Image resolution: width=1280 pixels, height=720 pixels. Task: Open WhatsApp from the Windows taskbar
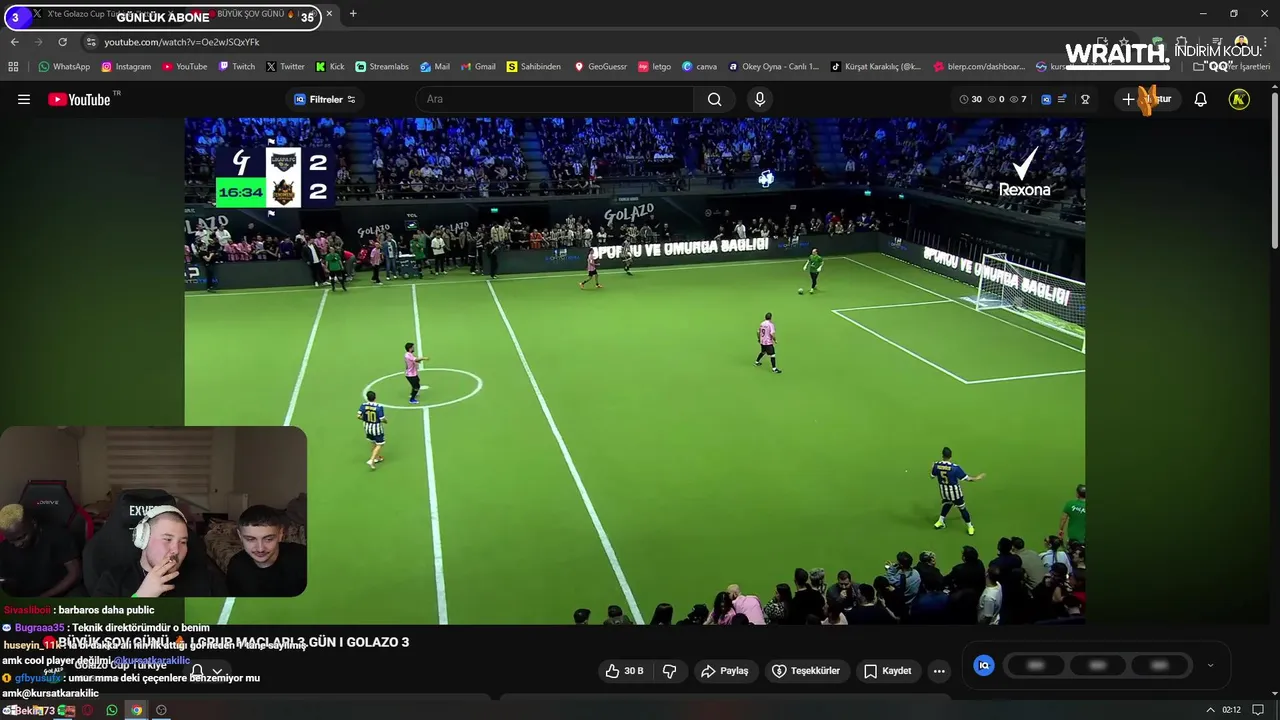(111, 710)
